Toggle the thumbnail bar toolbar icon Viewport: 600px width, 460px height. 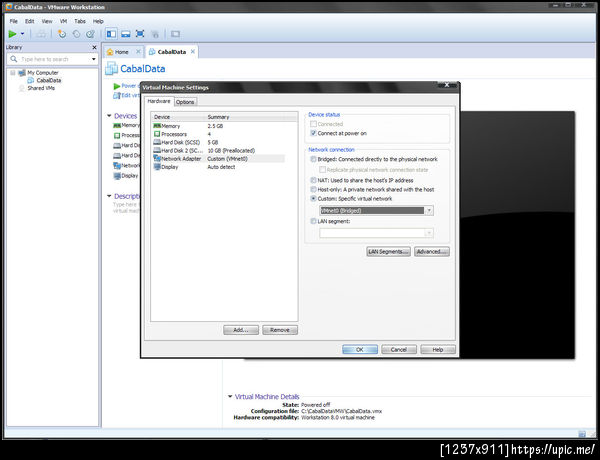(x=126, y=34)
